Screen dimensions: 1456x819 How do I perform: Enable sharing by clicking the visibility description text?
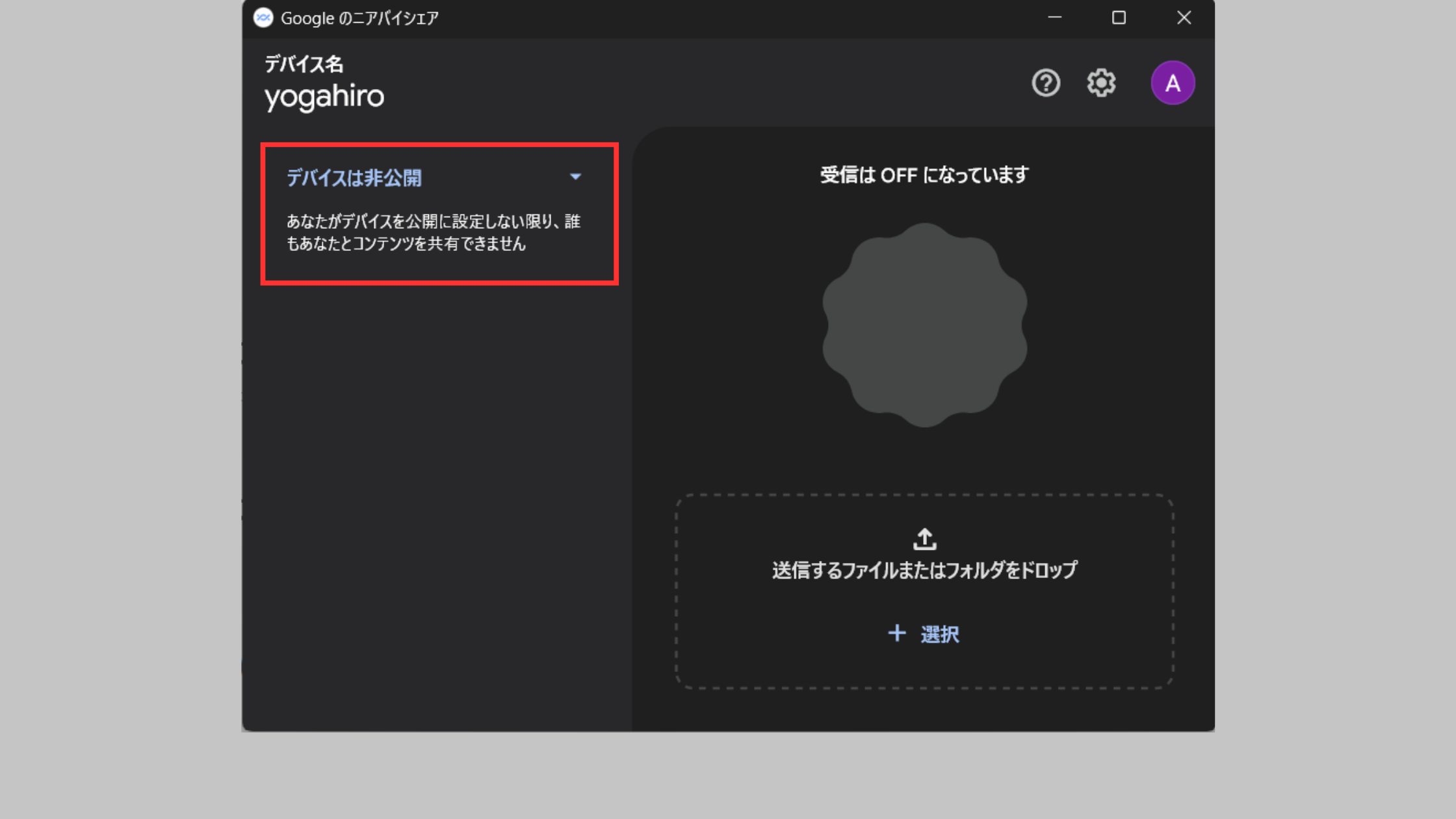click(434, 233)
